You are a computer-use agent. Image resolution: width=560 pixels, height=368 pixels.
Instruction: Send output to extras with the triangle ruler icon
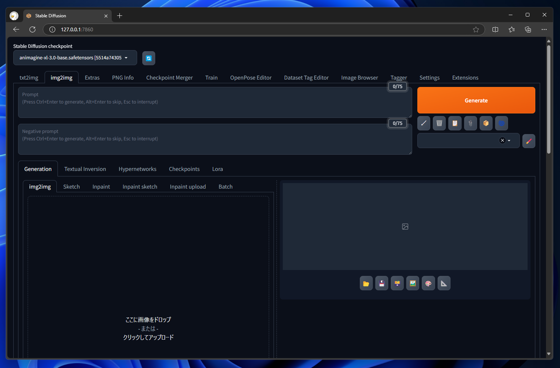tap(444, 283)
